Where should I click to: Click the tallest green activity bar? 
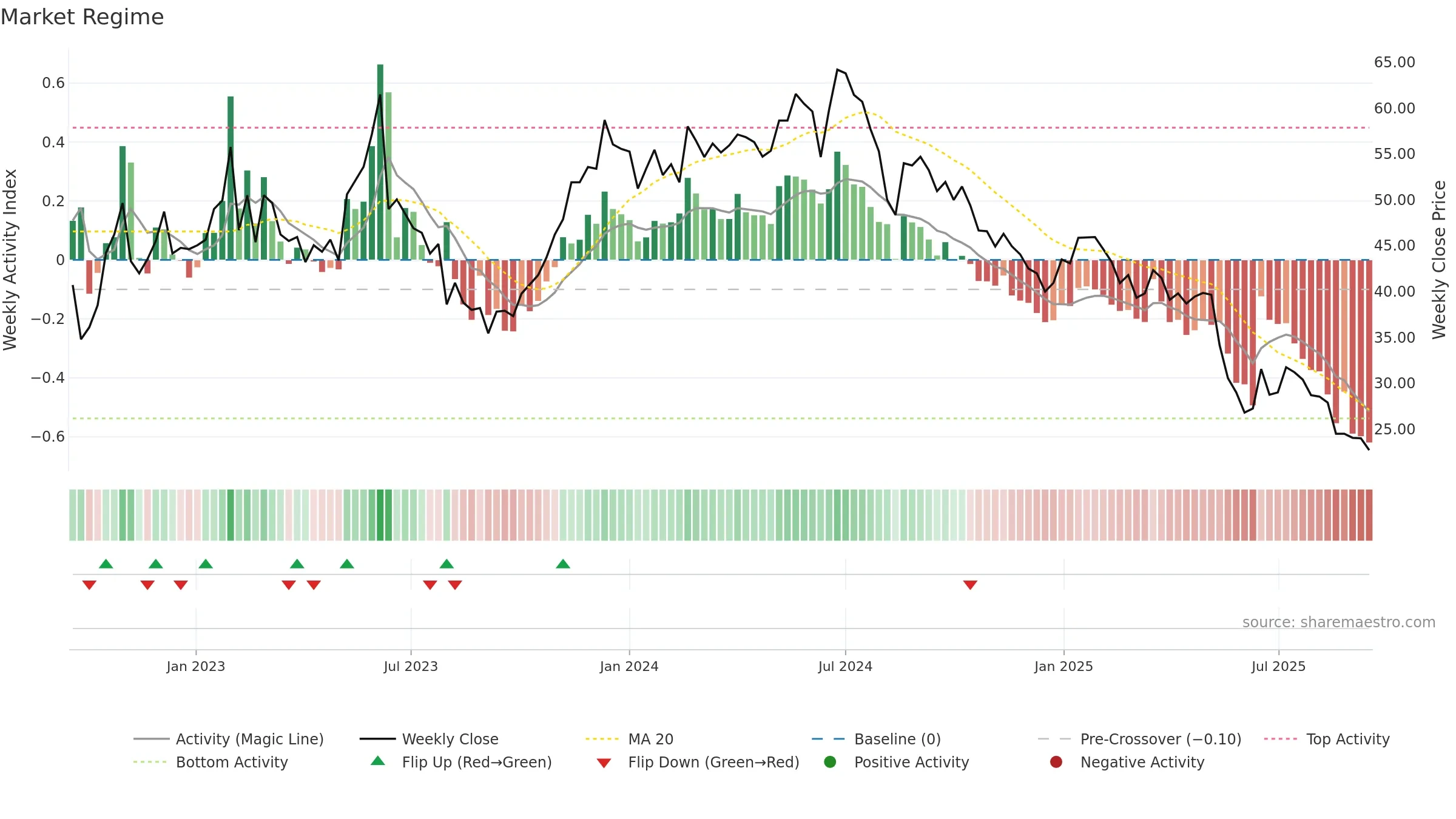pyautogui.click(x=380, y=162)
